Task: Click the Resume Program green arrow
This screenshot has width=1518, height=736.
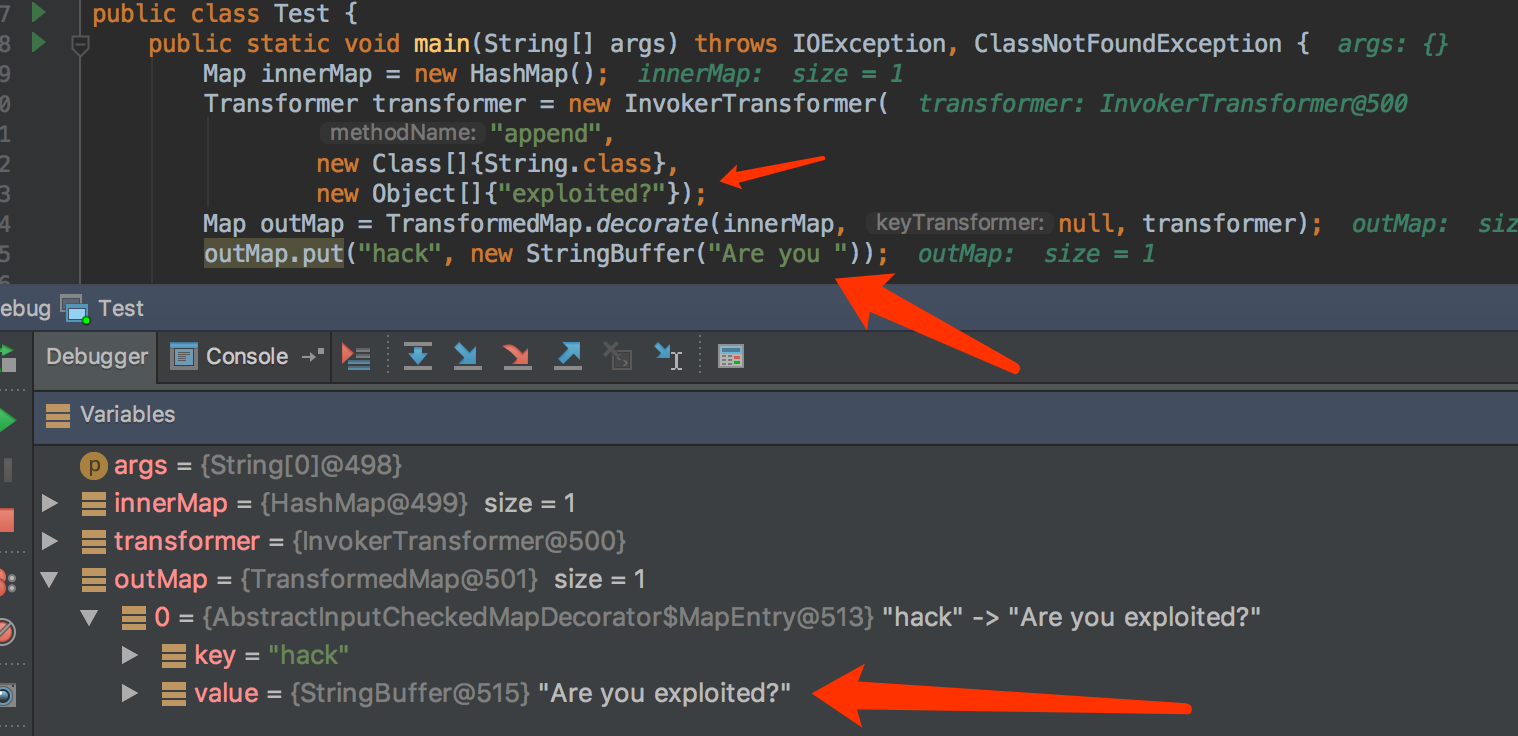Action: click(x=6, y=421)
